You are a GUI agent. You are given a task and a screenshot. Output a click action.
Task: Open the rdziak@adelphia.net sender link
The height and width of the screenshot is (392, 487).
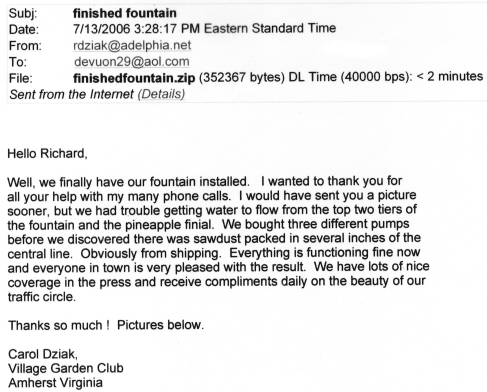[x=132, y=45]
